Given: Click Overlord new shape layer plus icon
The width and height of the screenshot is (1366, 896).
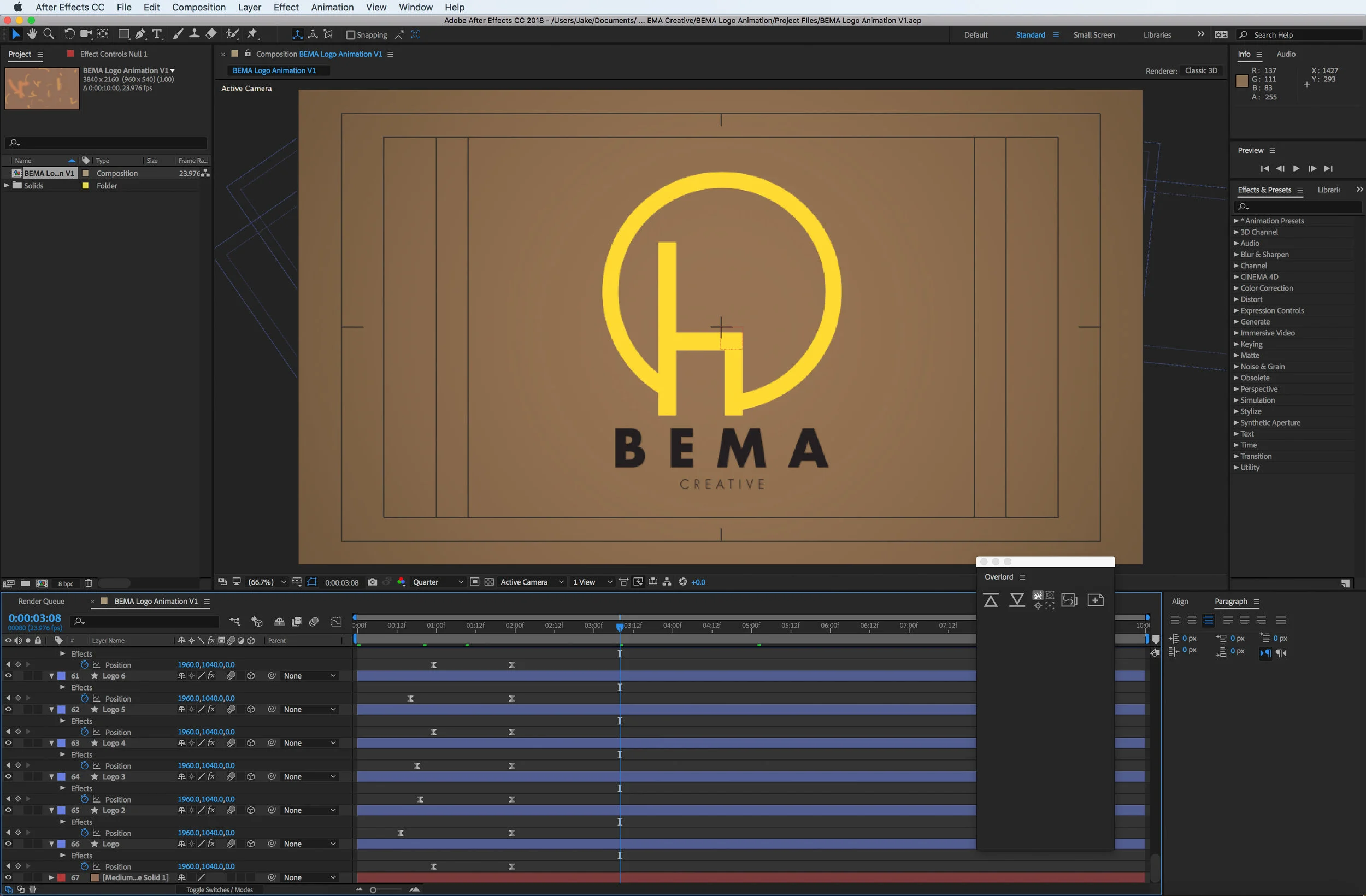Looking at the screenshot, I should coord(1095,600).
